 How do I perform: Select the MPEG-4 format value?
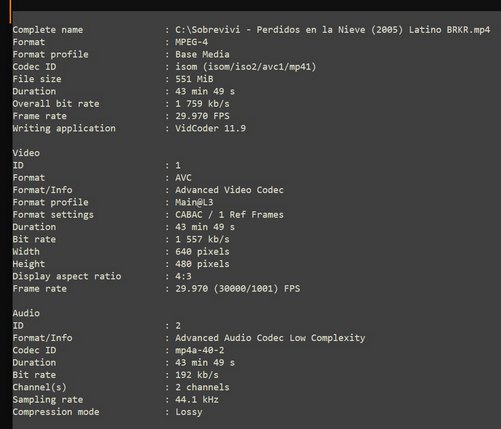pyautogui.click(x=192, y=42)
